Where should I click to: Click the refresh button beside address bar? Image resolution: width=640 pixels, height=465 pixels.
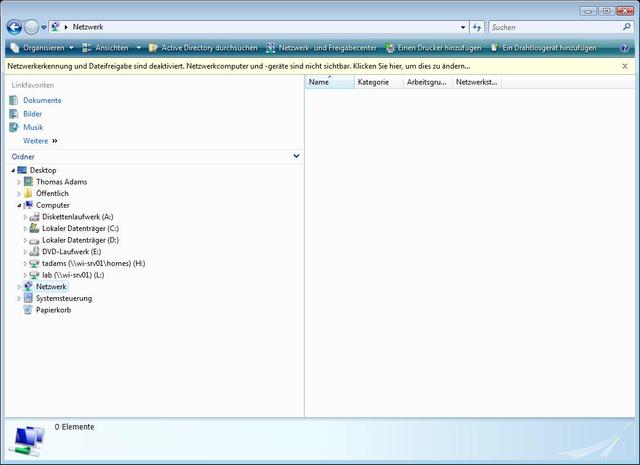(477, 27)
